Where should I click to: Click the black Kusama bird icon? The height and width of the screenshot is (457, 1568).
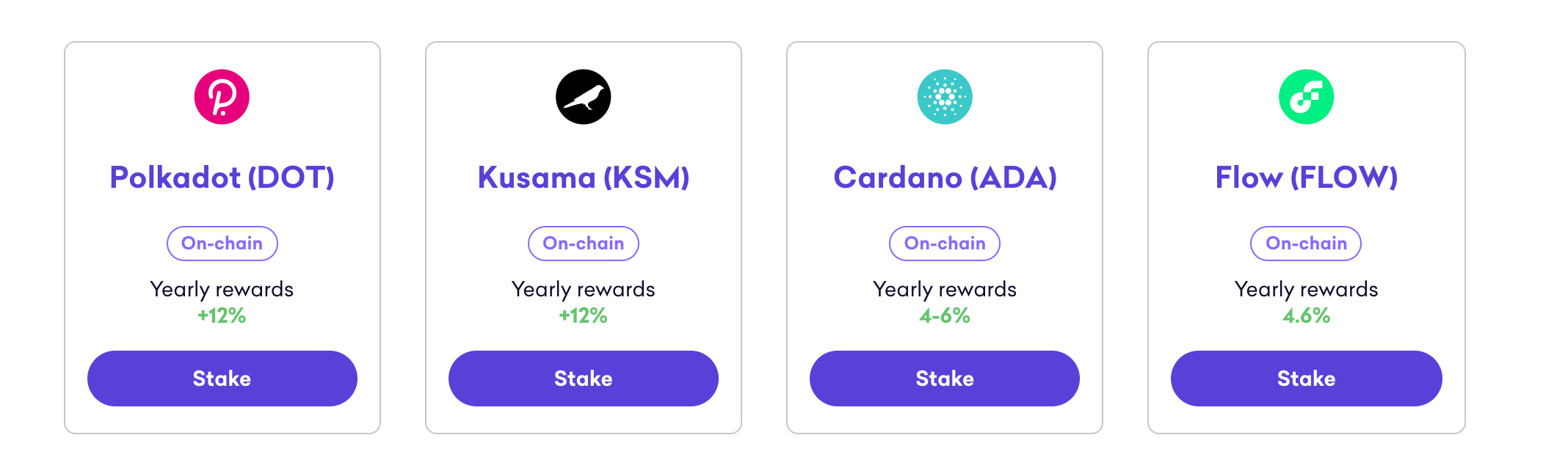coord(583,97)
